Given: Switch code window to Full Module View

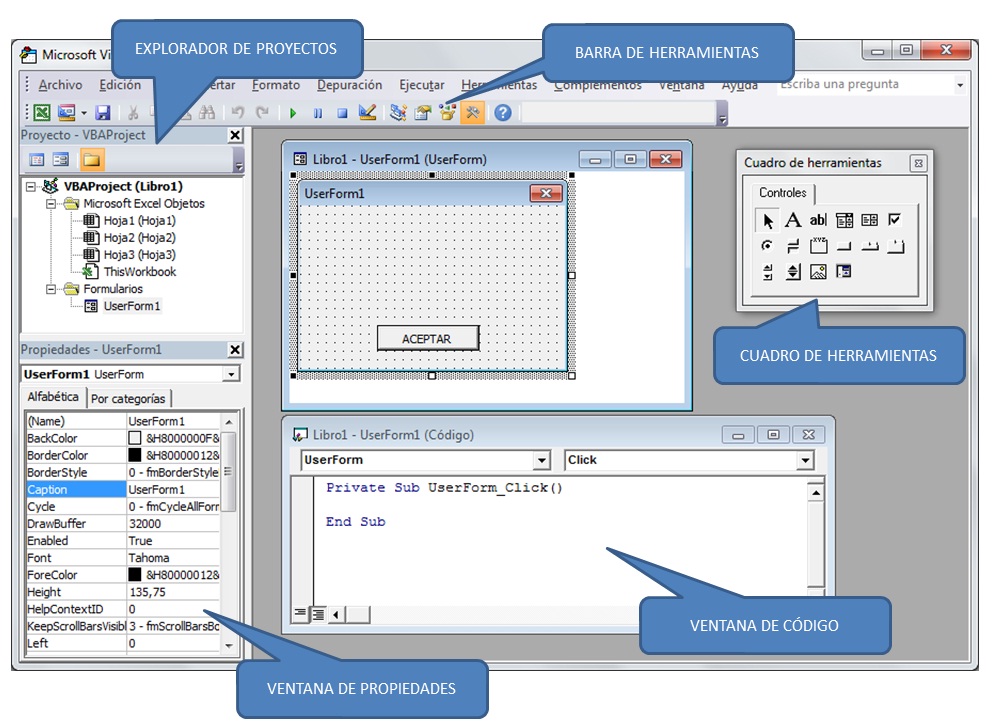Looking at the screenshot, I should (318, 614).
